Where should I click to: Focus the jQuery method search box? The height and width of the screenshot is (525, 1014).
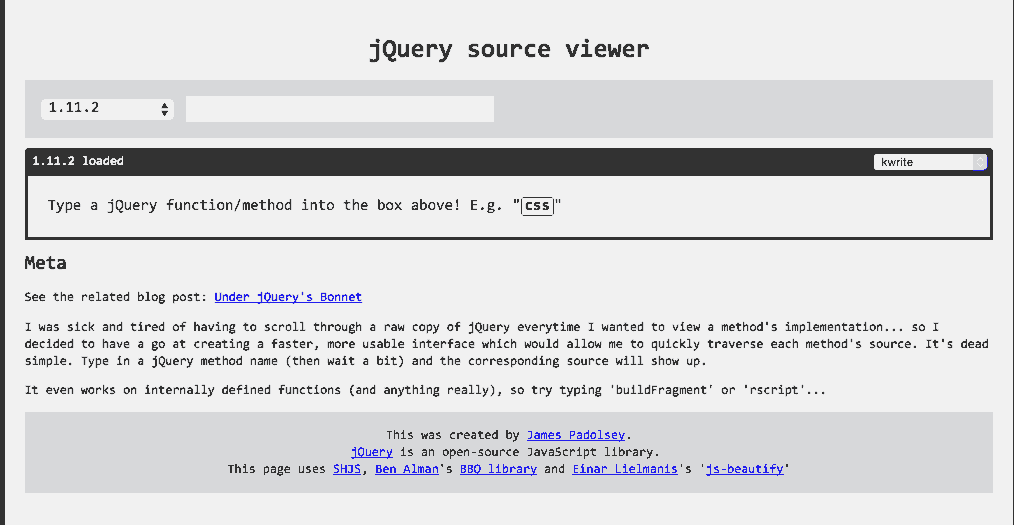[339, 109]
